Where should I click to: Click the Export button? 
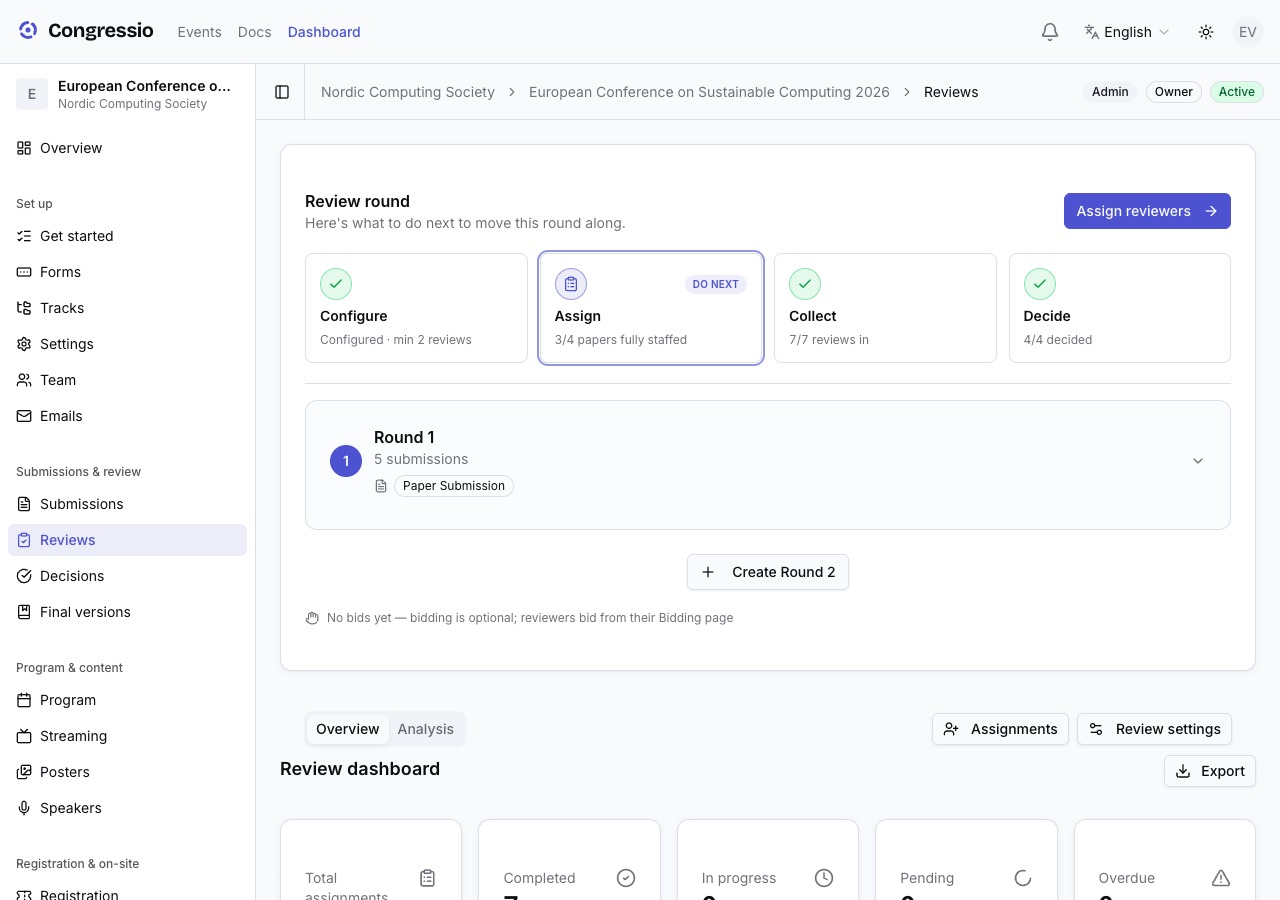pyautogui.click(x=1210, y=771)
